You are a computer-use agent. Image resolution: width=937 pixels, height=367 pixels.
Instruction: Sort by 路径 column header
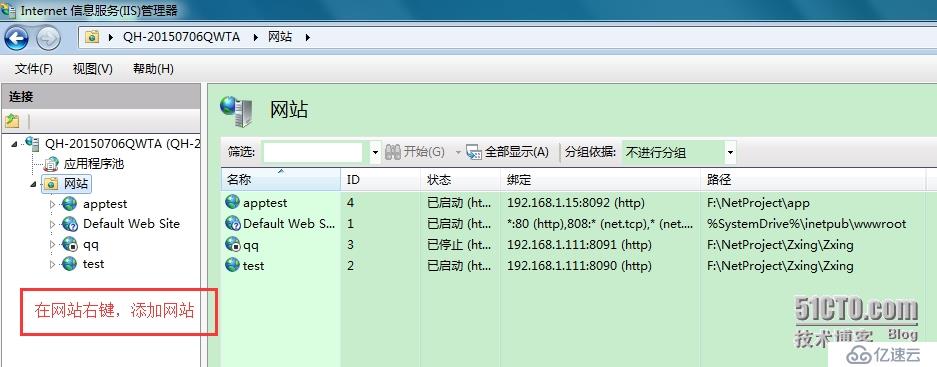coord(813,180)
